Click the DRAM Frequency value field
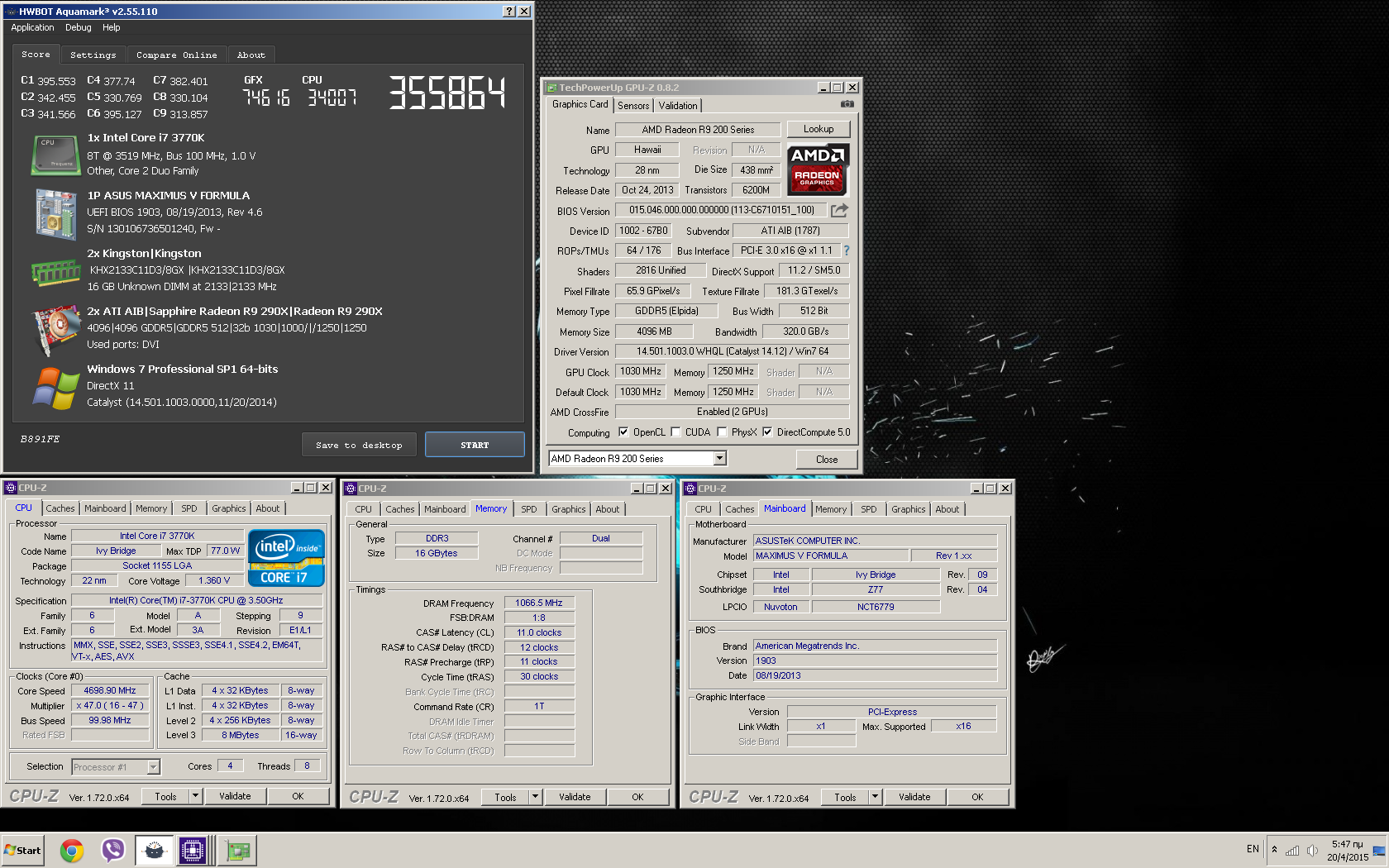This screenshot has width=1389, height=868. (539, 603)
